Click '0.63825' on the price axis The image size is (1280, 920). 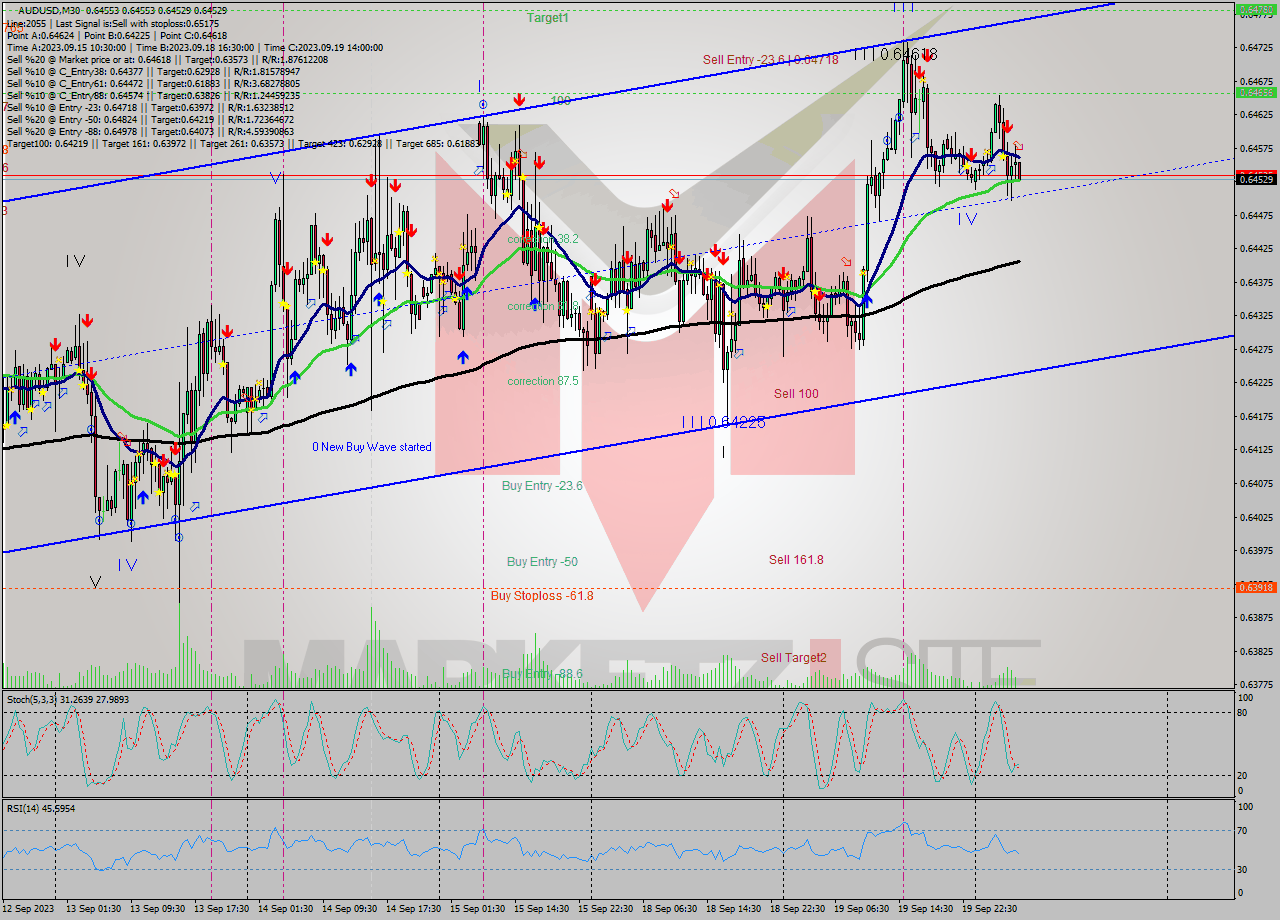[x=1257, y=652]
